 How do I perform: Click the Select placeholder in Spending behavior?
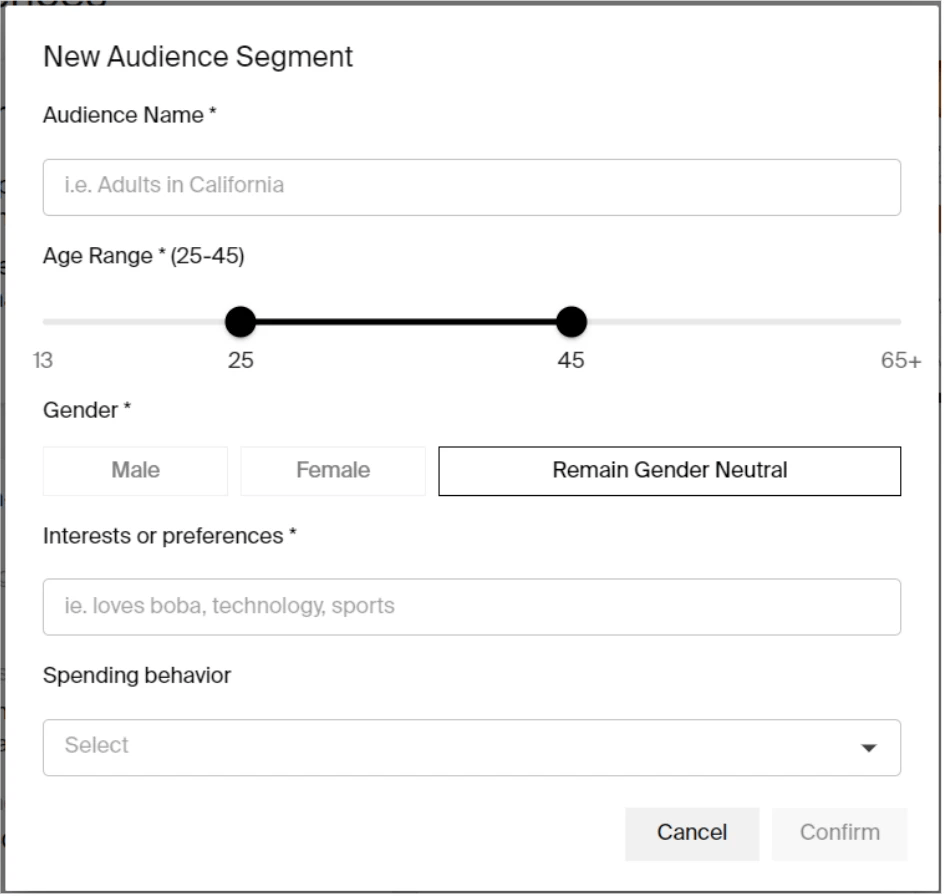96,746
